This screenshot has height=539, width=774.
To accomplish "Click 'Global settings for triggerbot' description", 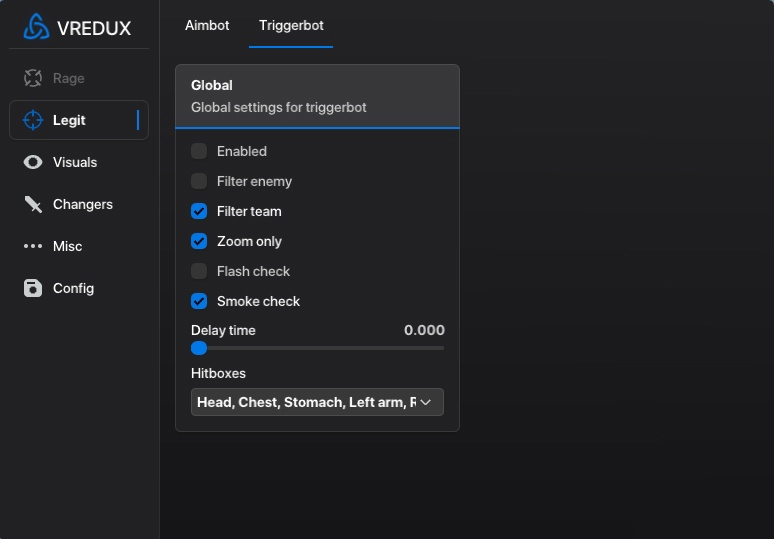I will (x=279, y=107).
